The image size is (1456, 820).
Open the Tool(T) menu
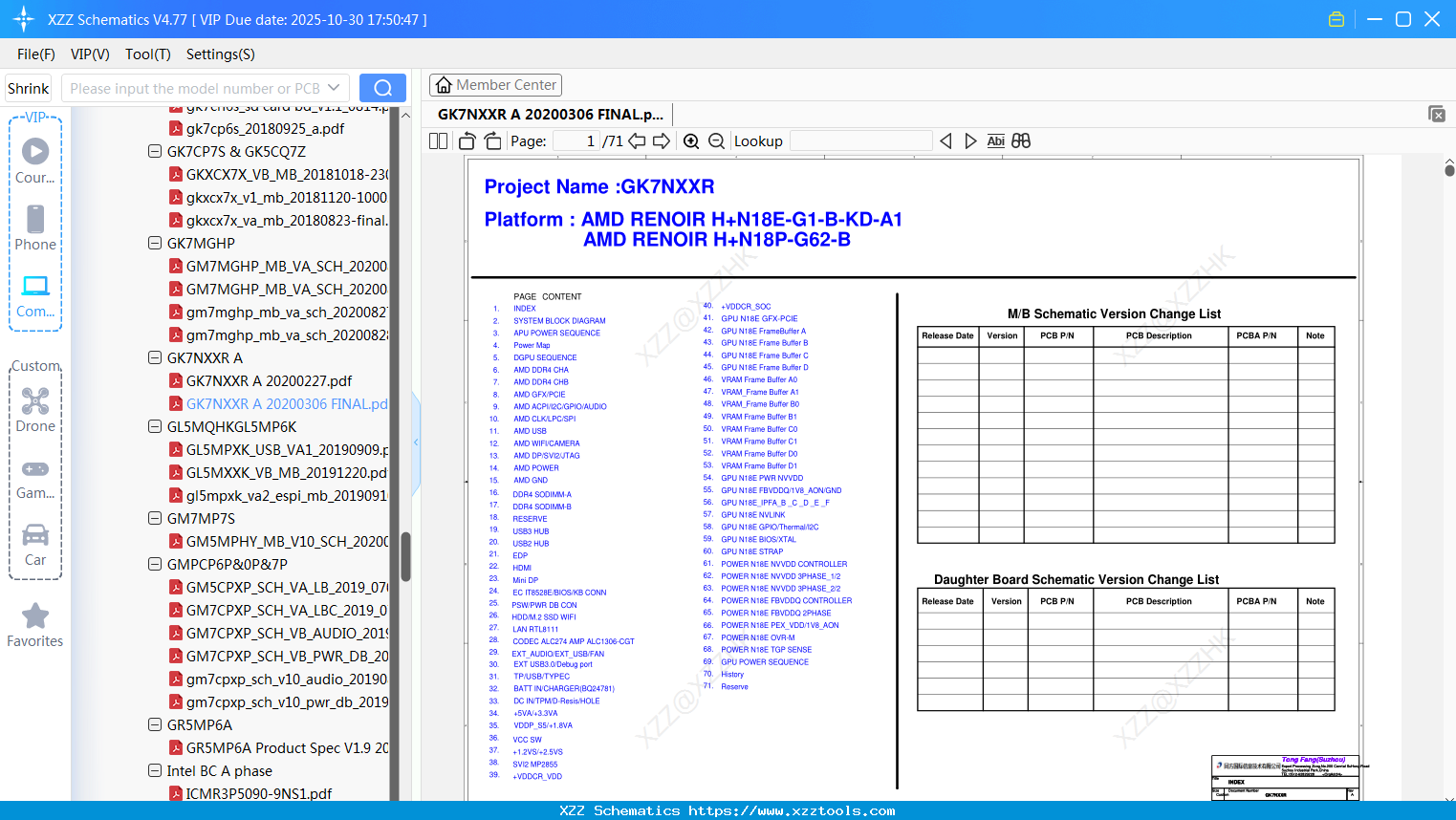(x=148, y=54)
